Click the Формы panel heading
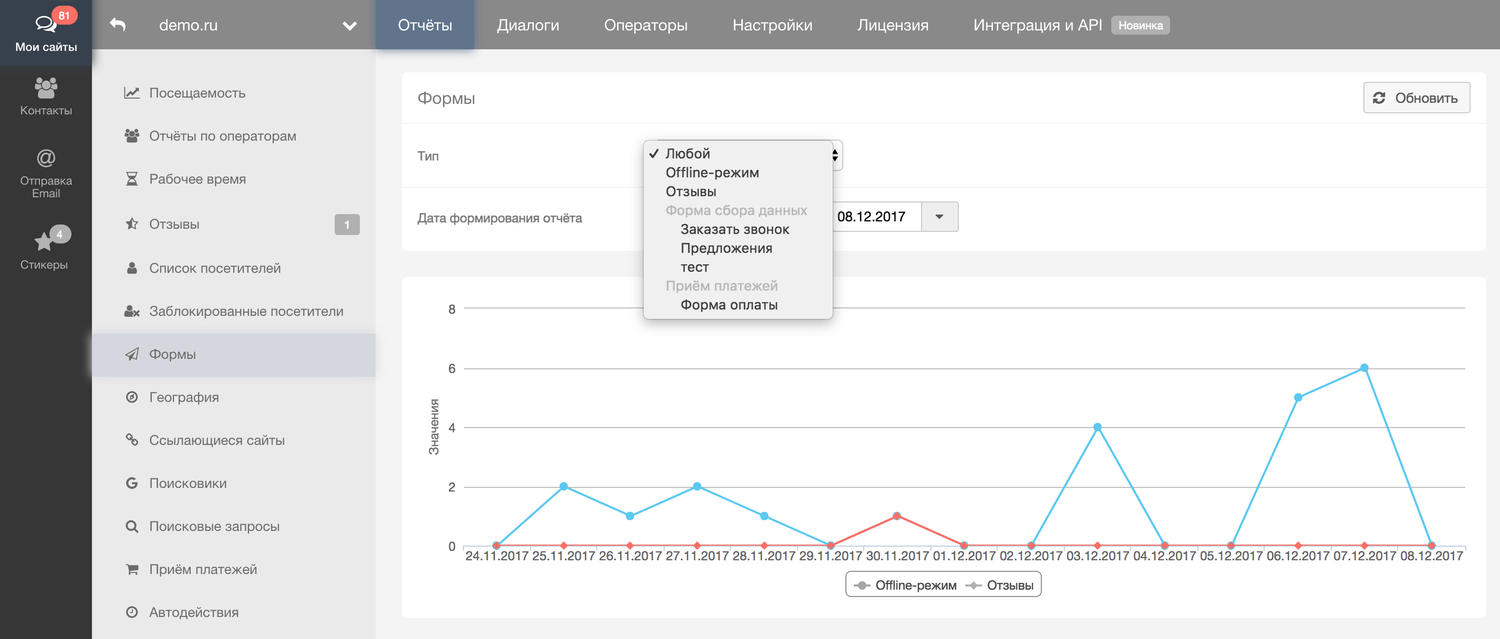 (446, 98)
